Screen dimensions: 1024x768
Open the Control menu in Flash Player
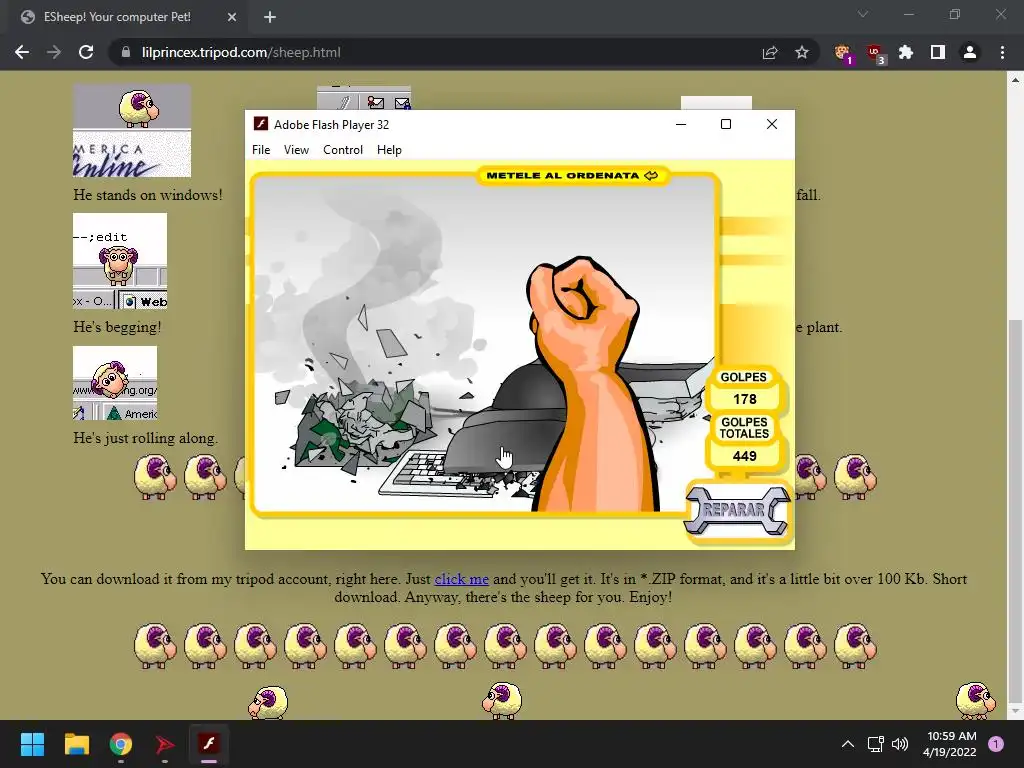click(x=343, y=150)
